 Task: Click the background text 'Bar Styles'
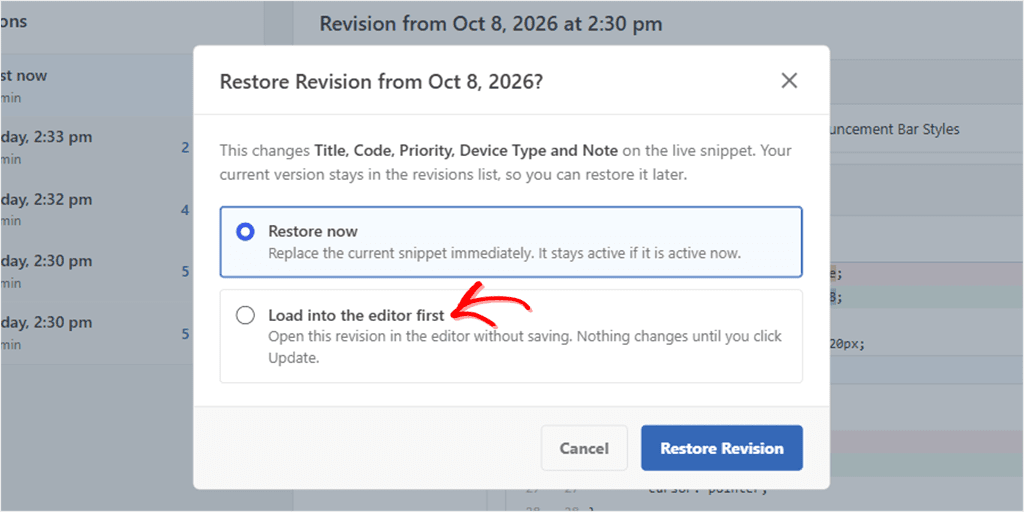930,129
